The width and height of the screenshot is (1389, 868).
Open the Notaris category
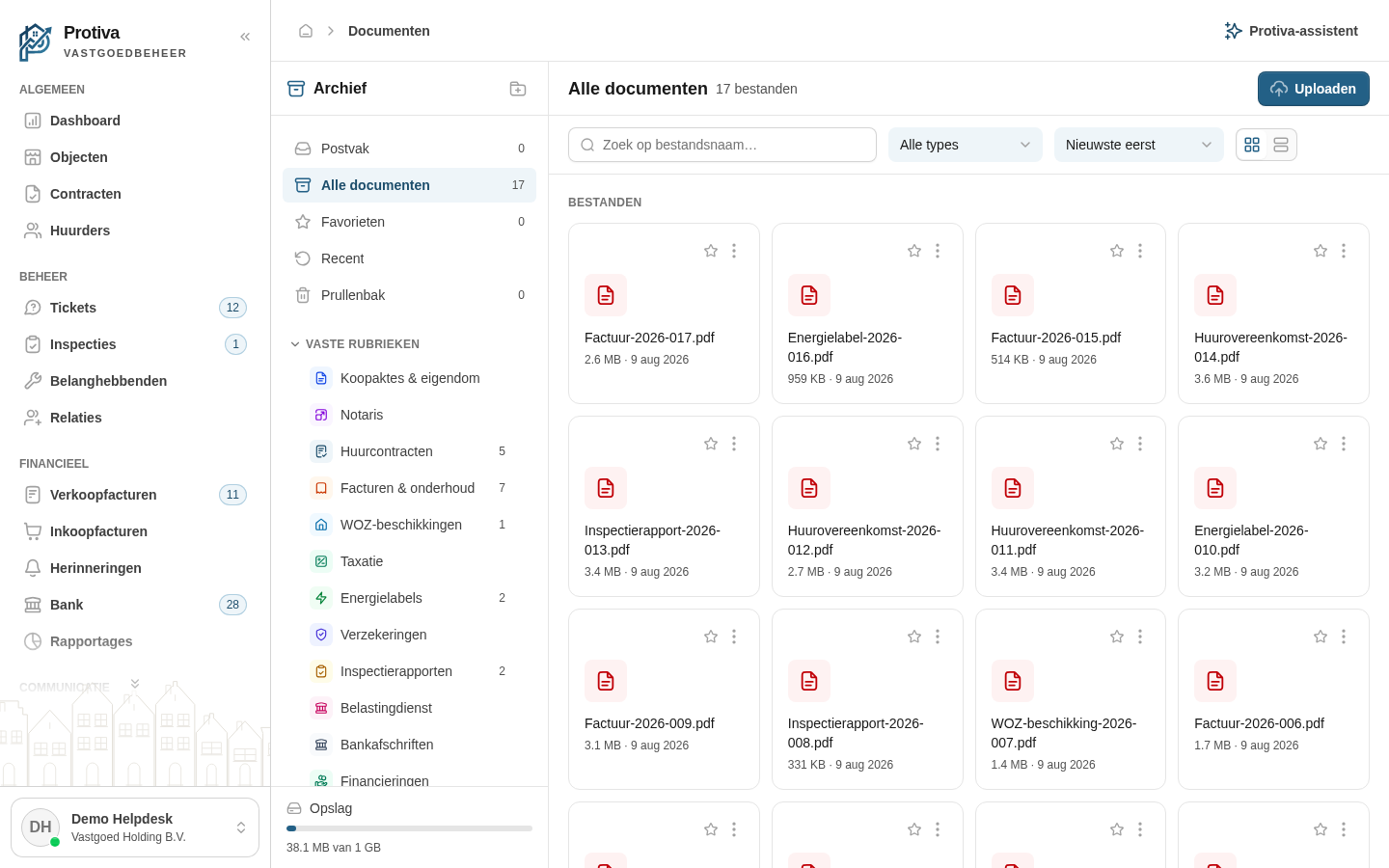tap(409, 415)
